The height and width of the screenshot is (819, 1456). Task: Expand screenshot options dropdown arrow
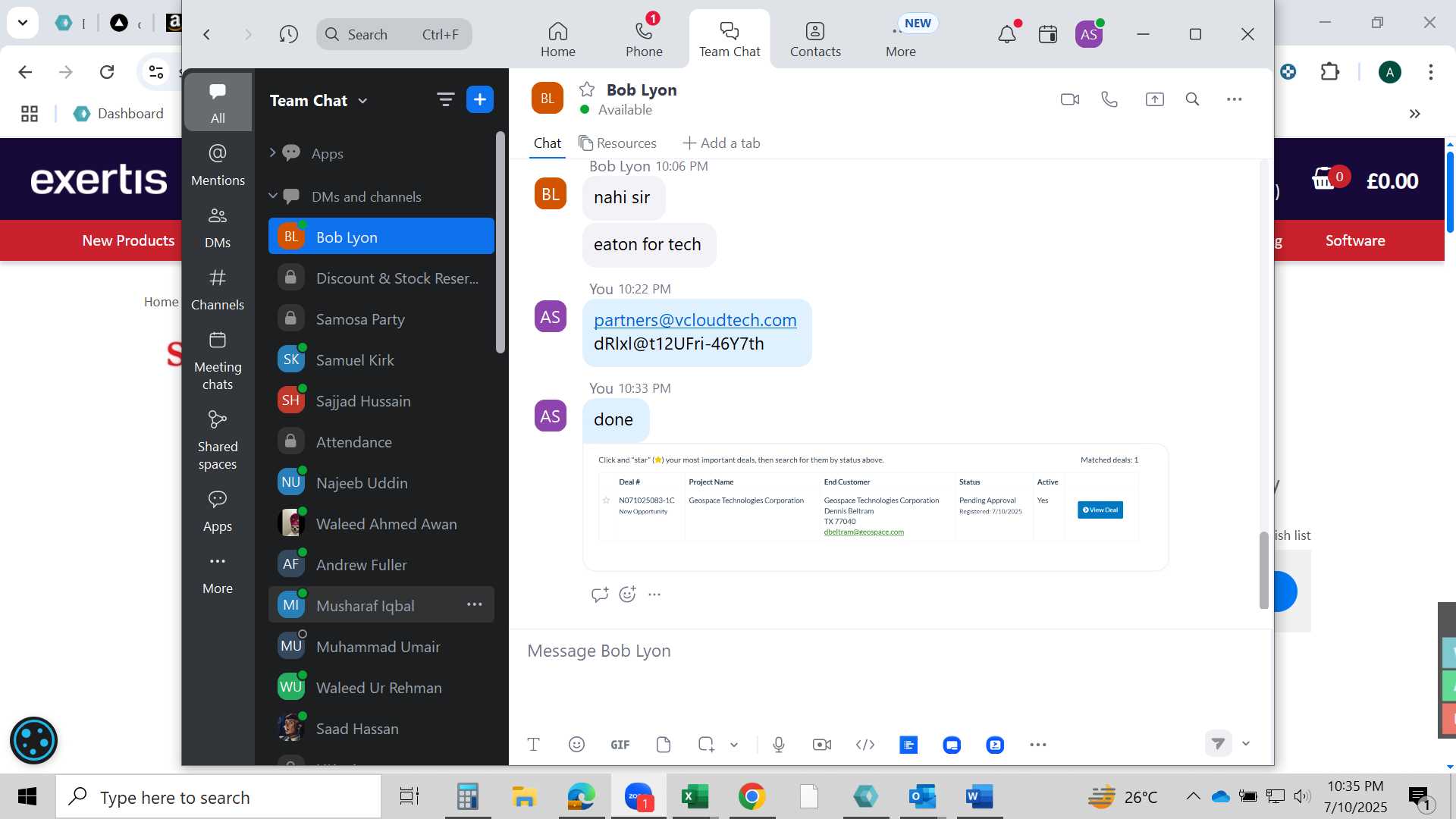coord(734,745)
